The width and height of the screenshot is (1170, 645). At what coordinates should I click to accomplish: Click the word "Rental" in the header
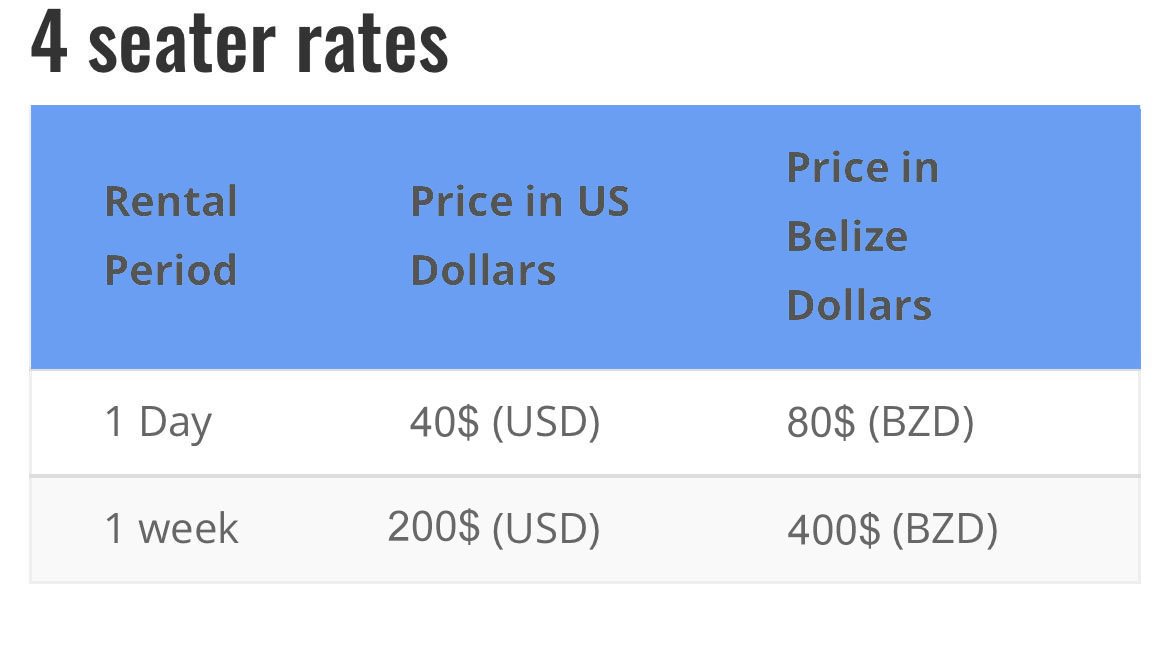[171, 202]
